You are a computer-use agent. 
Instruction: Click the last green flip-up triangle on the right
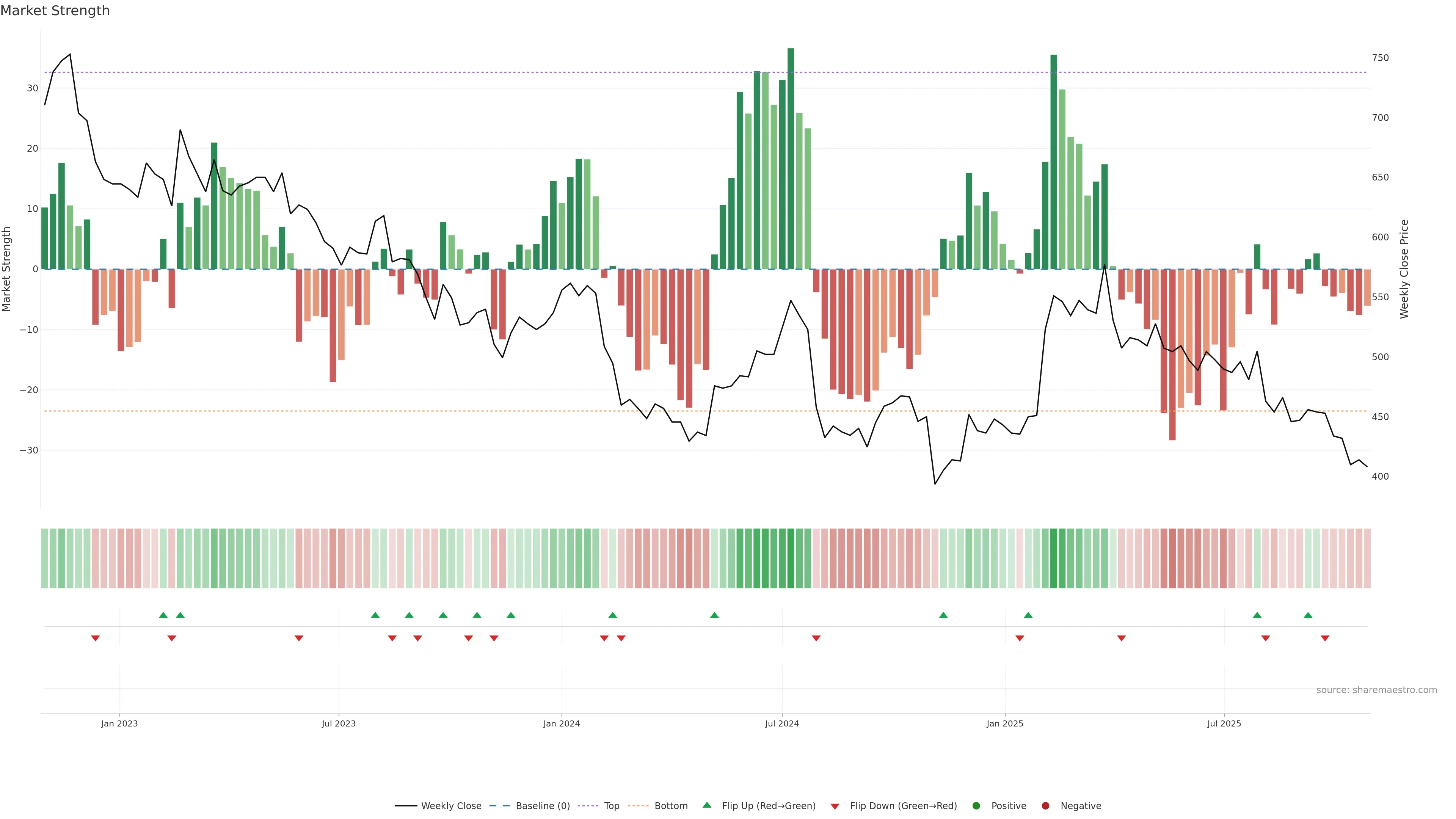pyautogui.click(x=1308, y=615)
